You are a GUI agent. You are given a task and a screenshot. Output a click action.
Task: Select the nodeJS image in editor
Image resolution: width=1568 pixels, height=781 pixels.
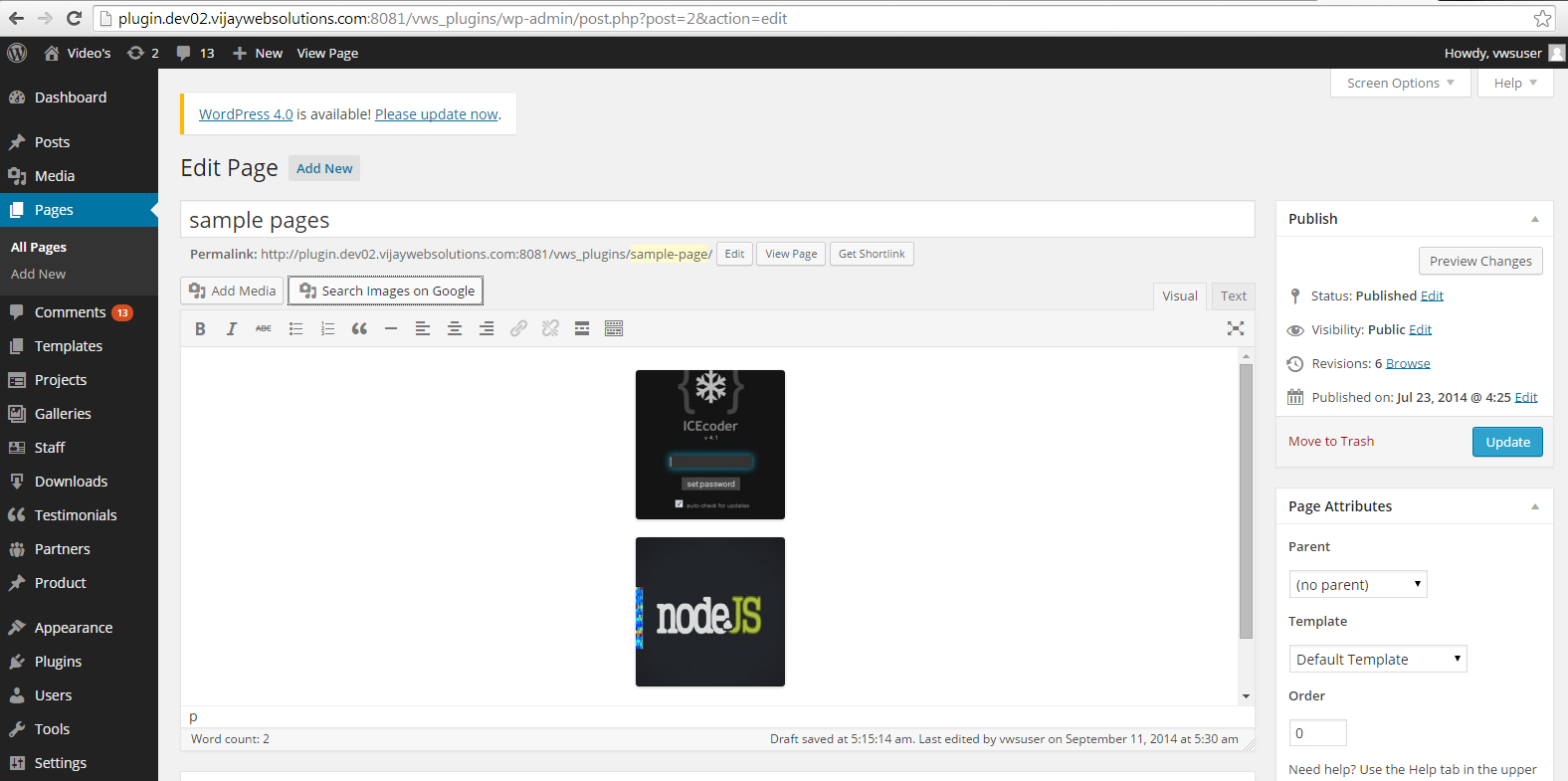point(710,612)
